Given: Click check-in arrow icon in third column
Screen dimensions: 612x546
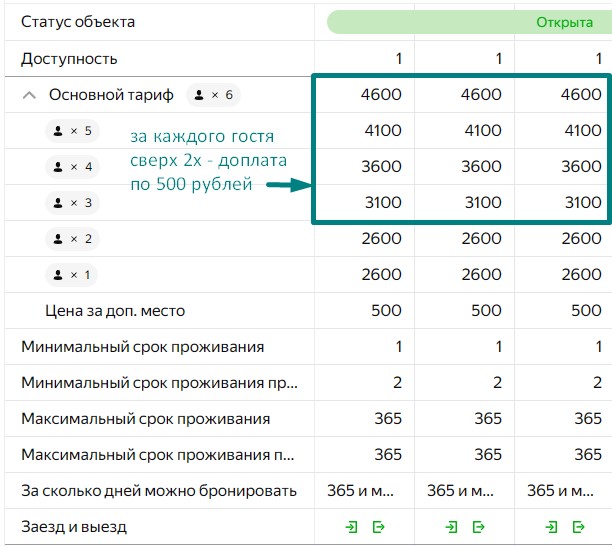Looking at the screenshot, I should click(x=551, y=527).
